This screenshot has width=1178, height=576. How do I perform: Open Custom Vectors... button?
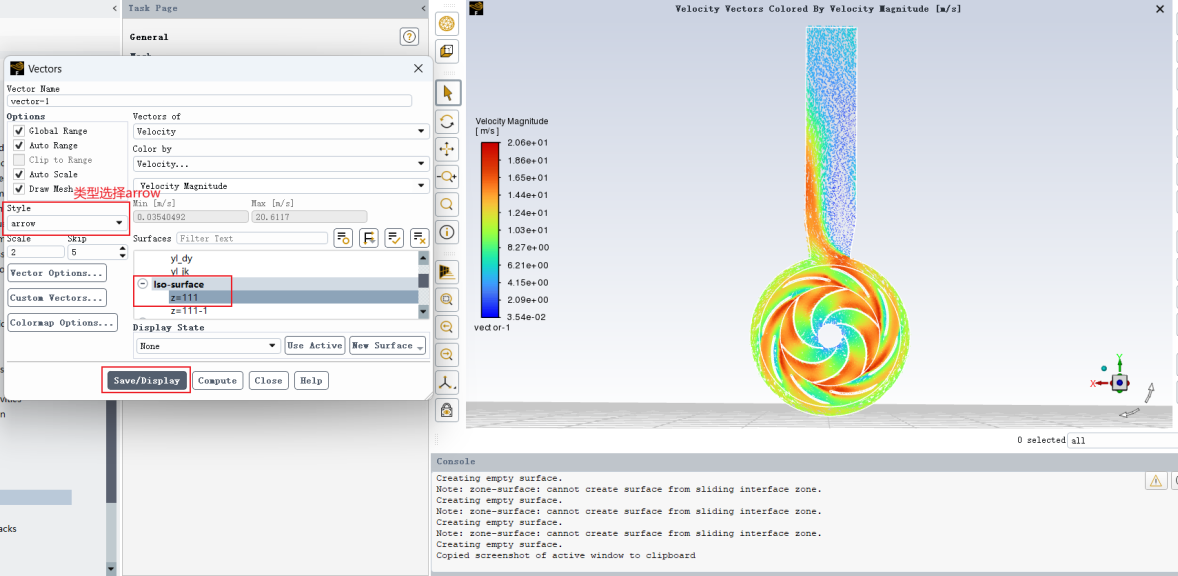pyautogui.click(x=57, y=297)
